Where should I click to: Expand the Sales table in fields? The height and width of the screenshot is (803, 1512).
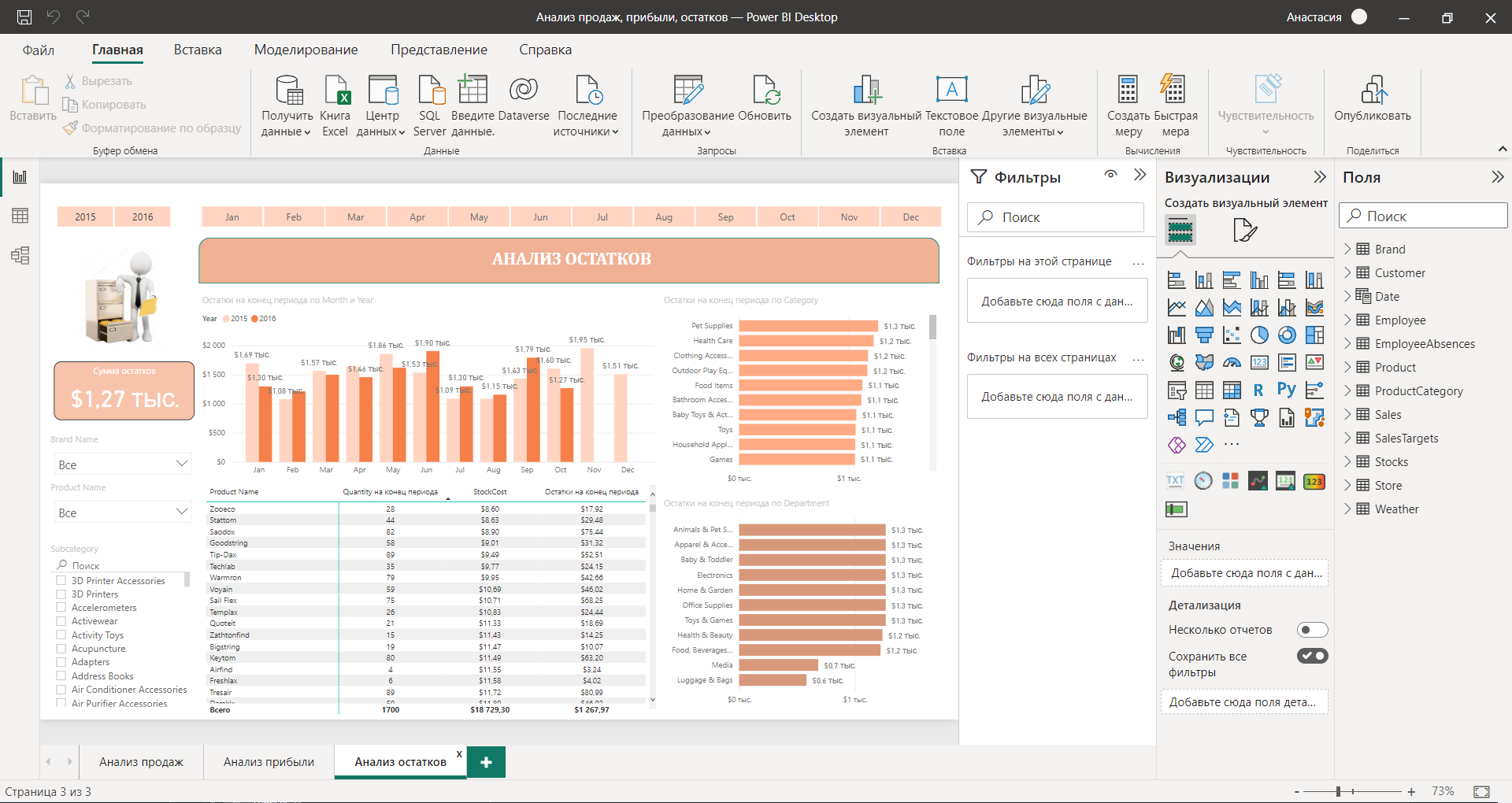[1347, 414]
